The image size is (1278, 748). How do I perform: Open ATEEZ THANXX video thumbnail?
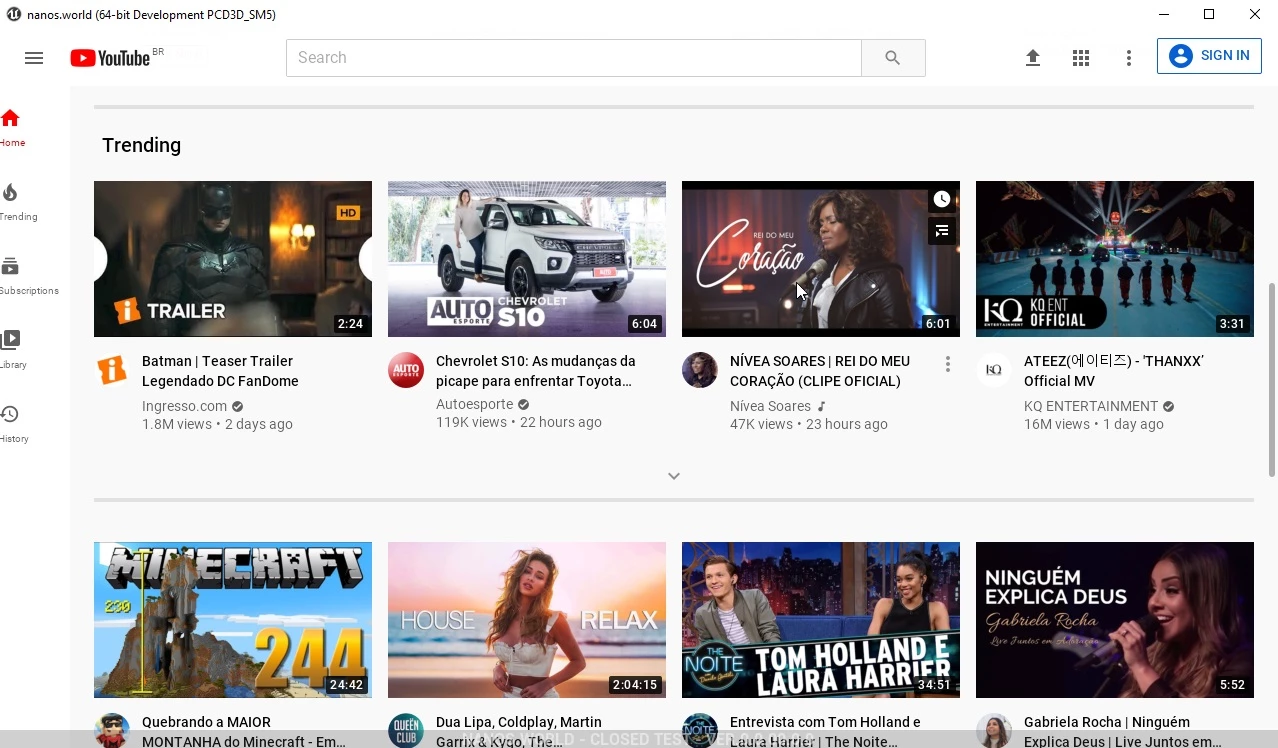coord(1115,259)
